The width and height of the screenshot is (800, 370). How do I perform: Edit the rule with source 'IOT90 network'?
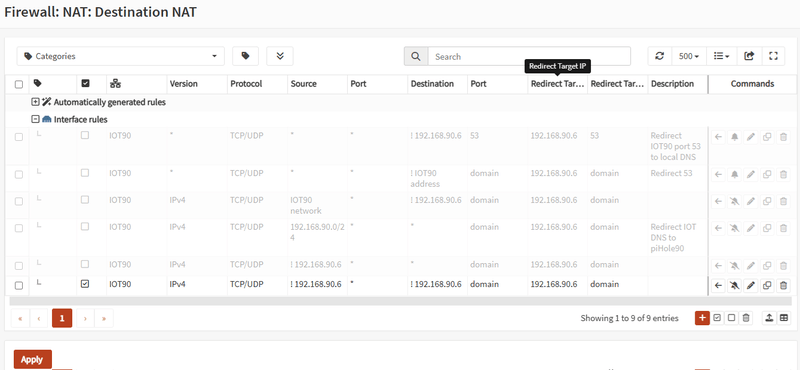(750, 201)
